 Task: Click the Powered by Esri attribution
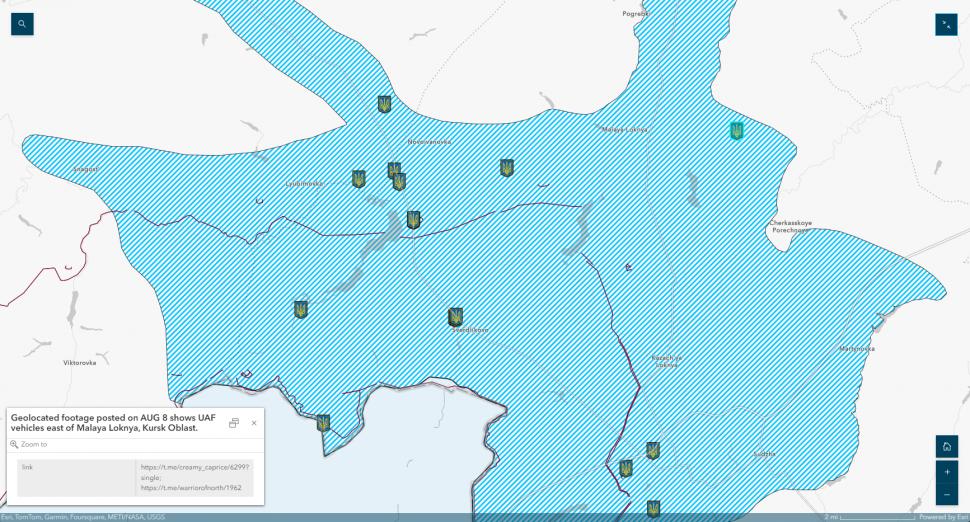pyautogui.click(x=943, y=517)
